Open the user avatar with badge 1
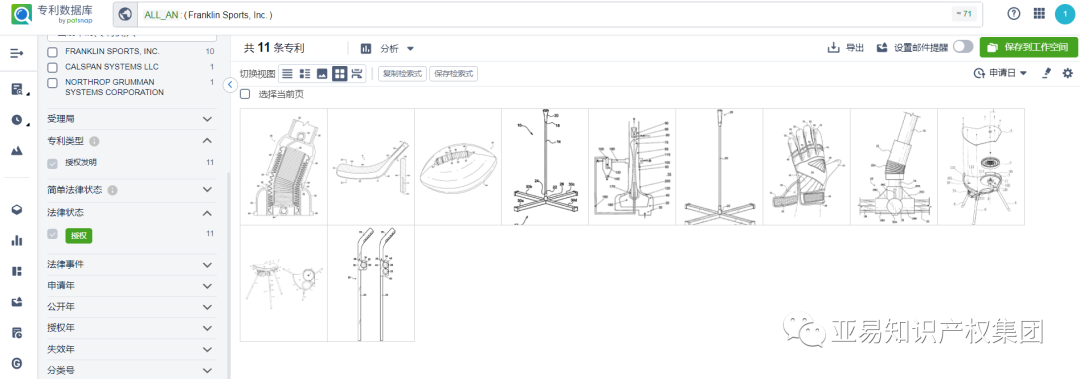1080x379 pixels. tap(1065, 14)
